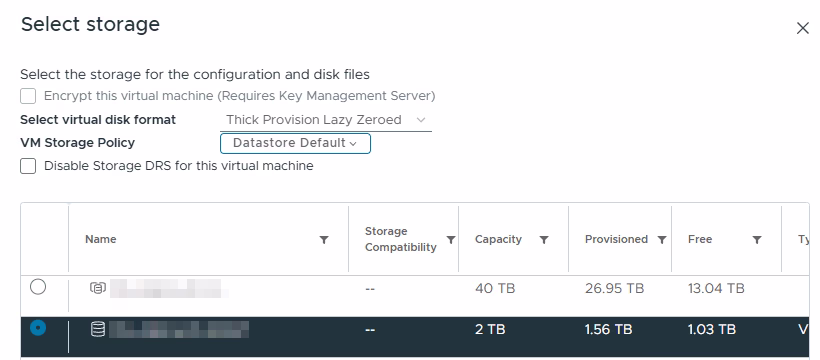Sort by the Capacity column header
Screen dimensions: 820x360
[498, 239]
